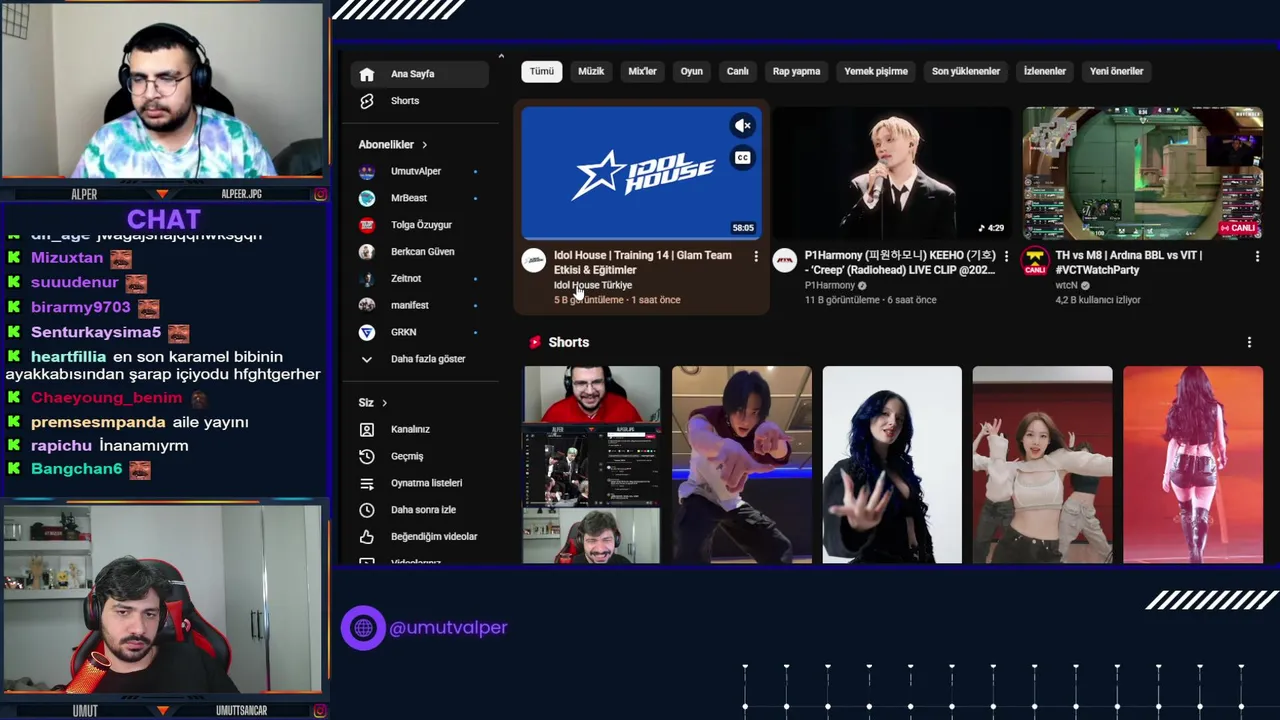Select the Rap yapma filter chip
Image resolution: width=1280 pixels, height=720 pixels.
[796, 71]
